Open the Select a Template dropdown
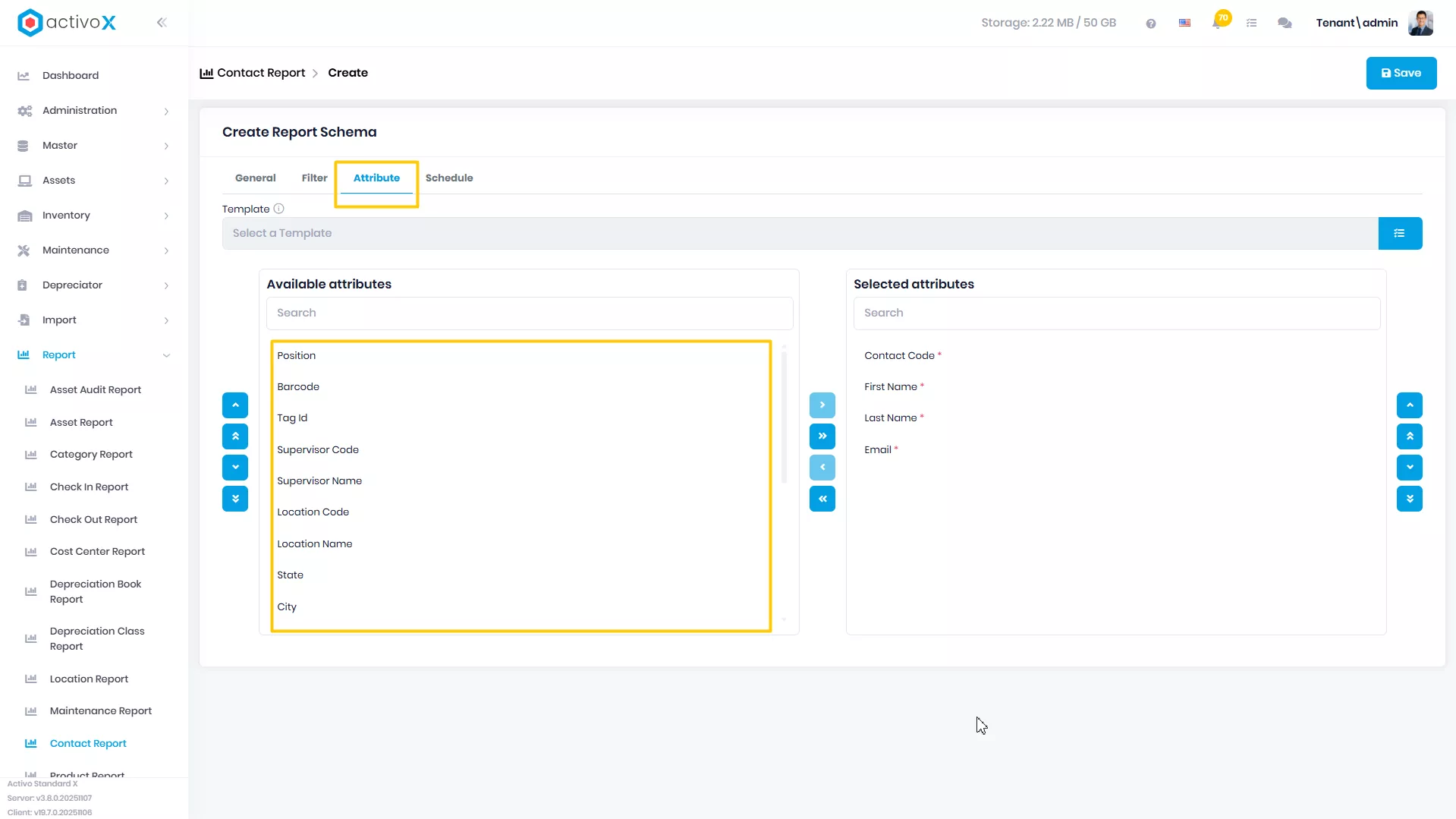The image size is (1456, 819). 800,233
